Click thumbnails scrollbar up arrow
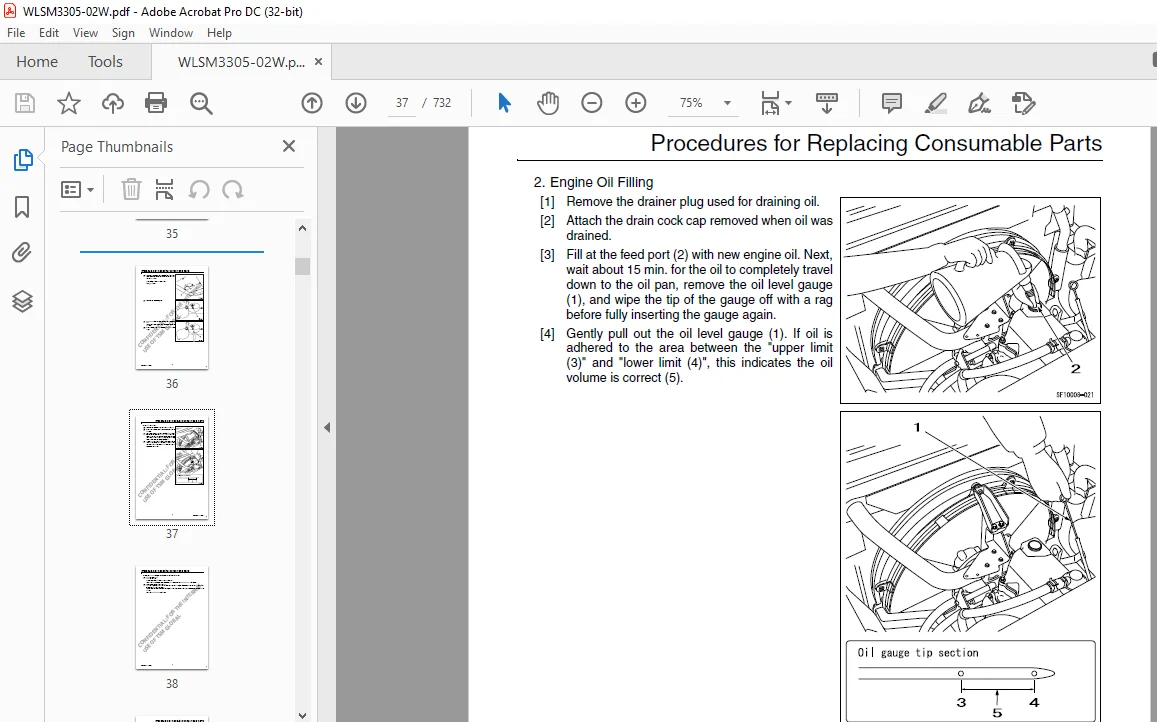Screen dimensions: 1157x722 (302, 228)
